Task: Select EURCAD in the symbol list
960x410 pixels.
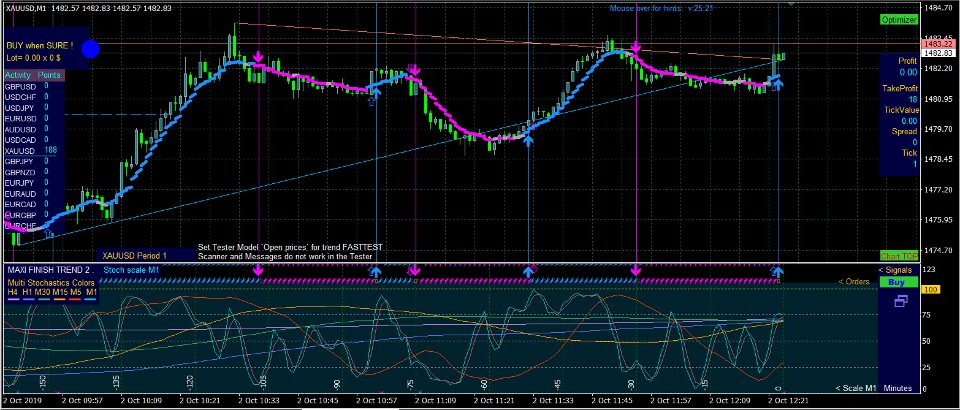Action: click(x=20, y=204)
